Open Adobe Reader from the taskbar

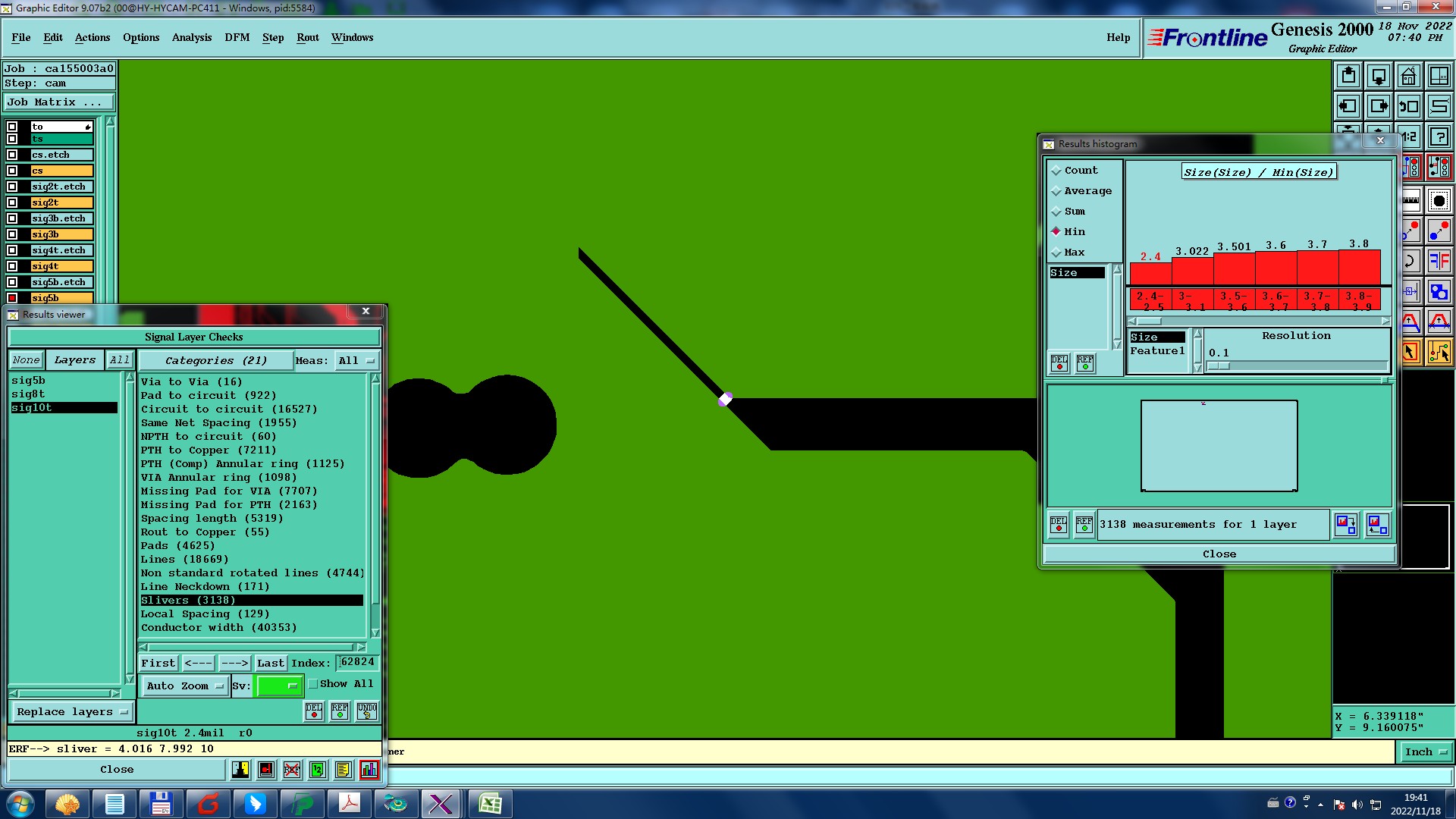point(349,804)
